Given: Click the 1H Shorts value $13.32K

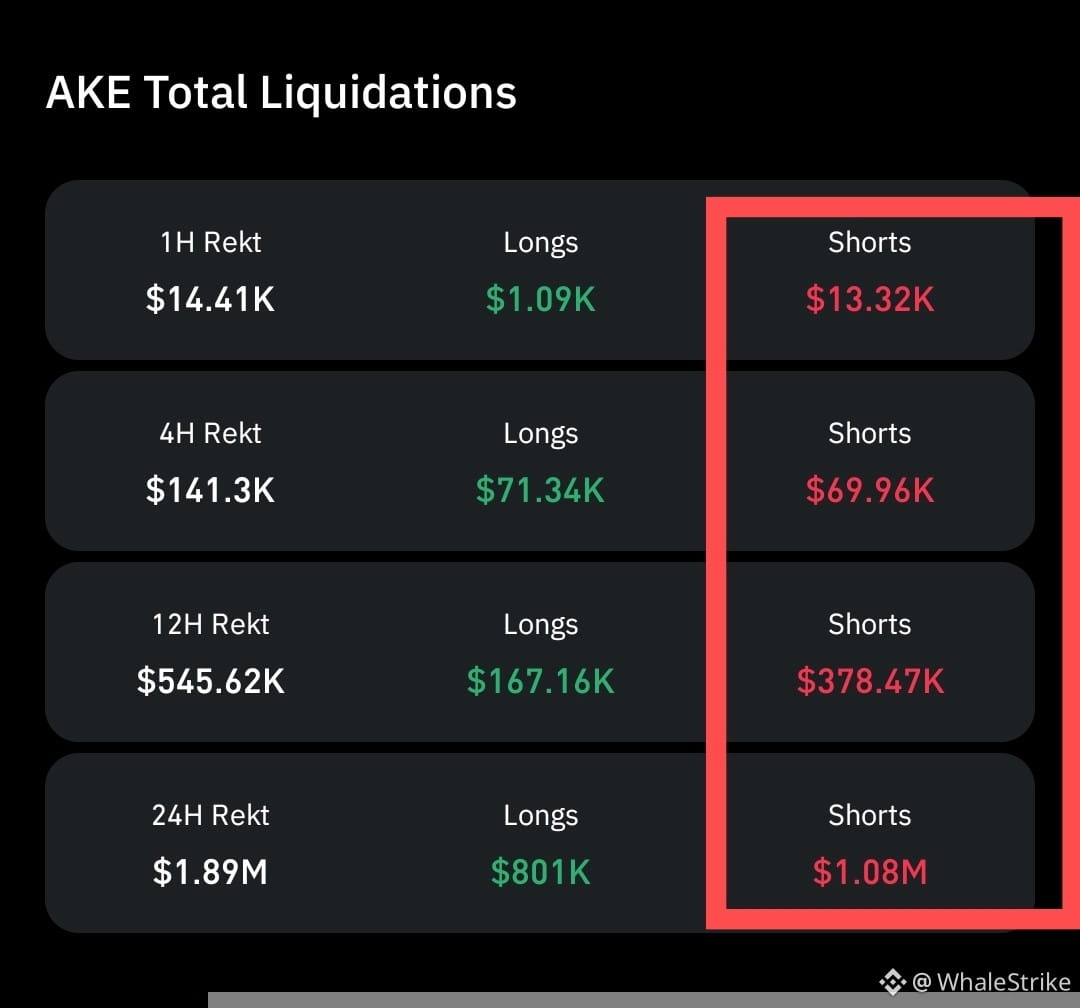Looking at the screenshot, I should 870,299.
